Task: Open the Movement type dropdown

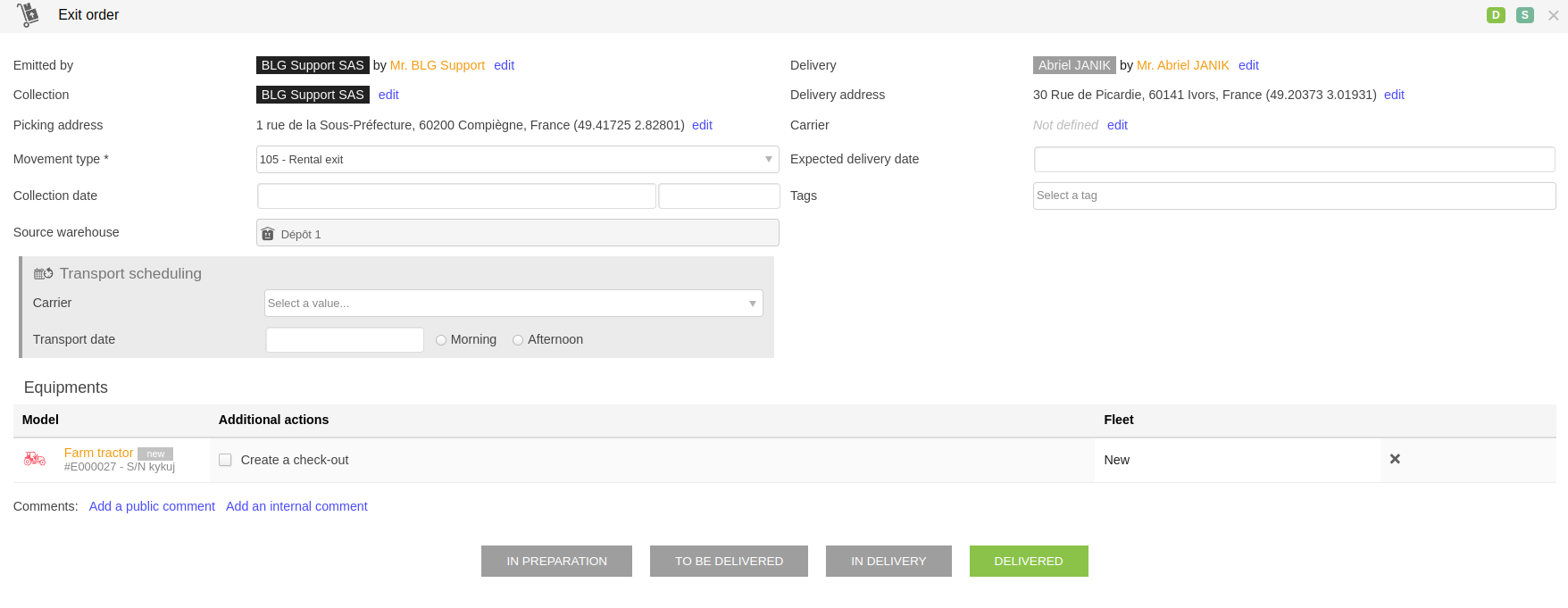Action: pos(517,160)
